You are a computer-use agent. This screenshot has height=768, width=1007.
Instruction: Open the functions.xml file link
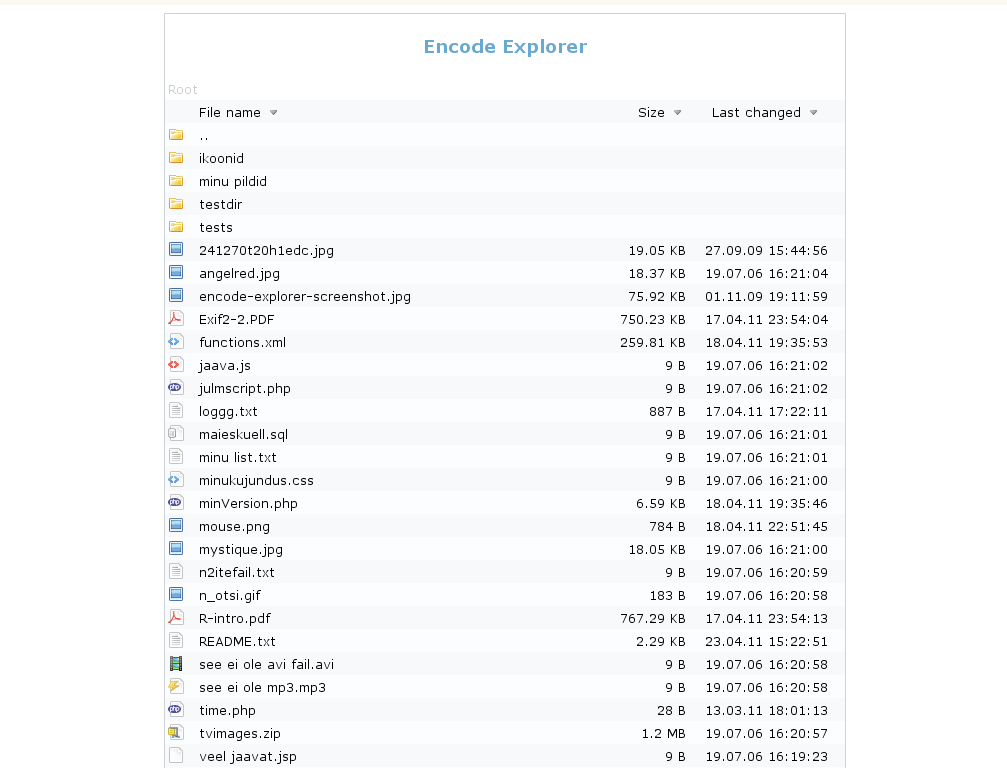[243, 342]
